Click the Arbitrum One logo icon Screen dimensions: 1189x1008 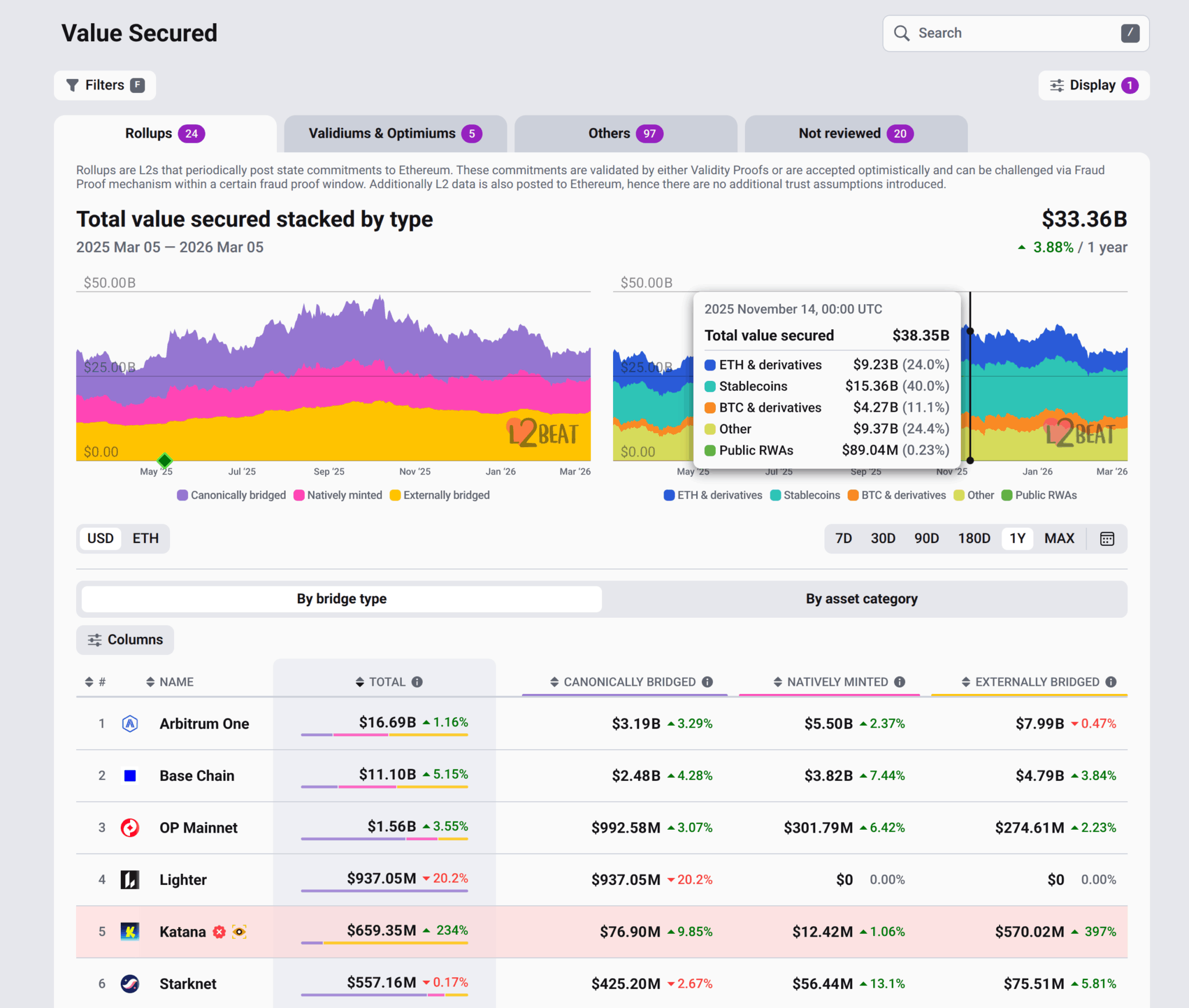[130, 723]
